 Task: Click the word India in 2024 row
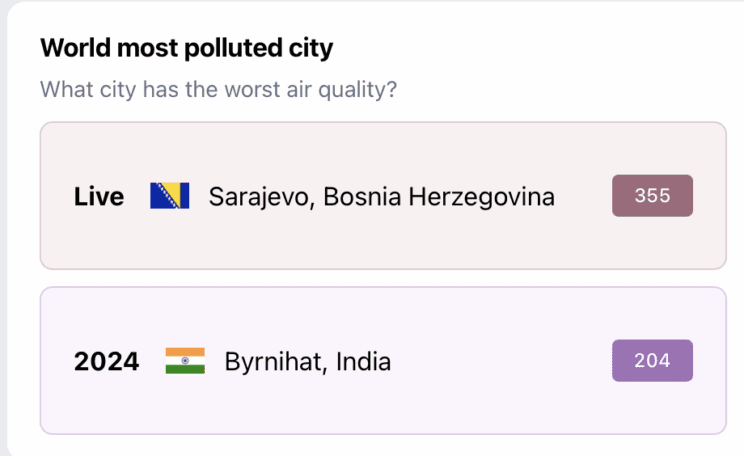(x=362, y=362)
